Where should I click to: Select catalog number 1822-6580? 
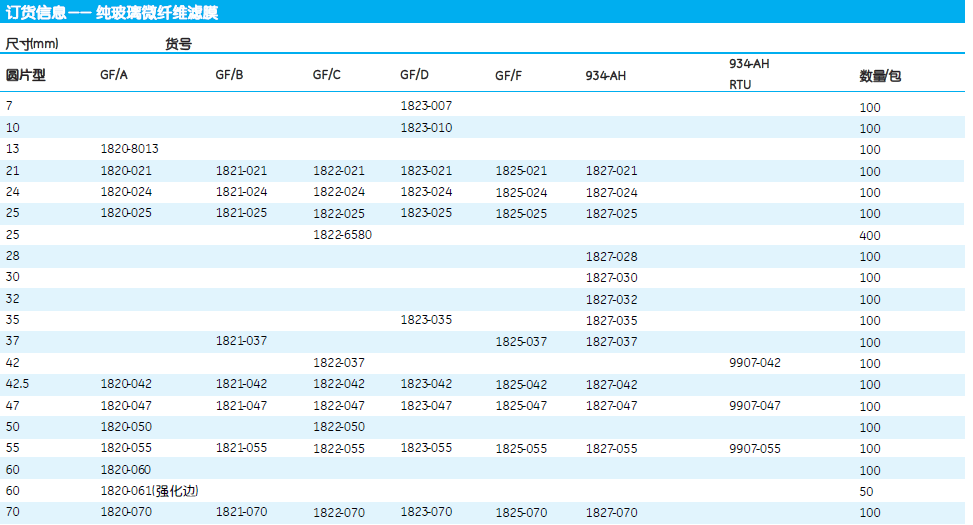(343, 235)
